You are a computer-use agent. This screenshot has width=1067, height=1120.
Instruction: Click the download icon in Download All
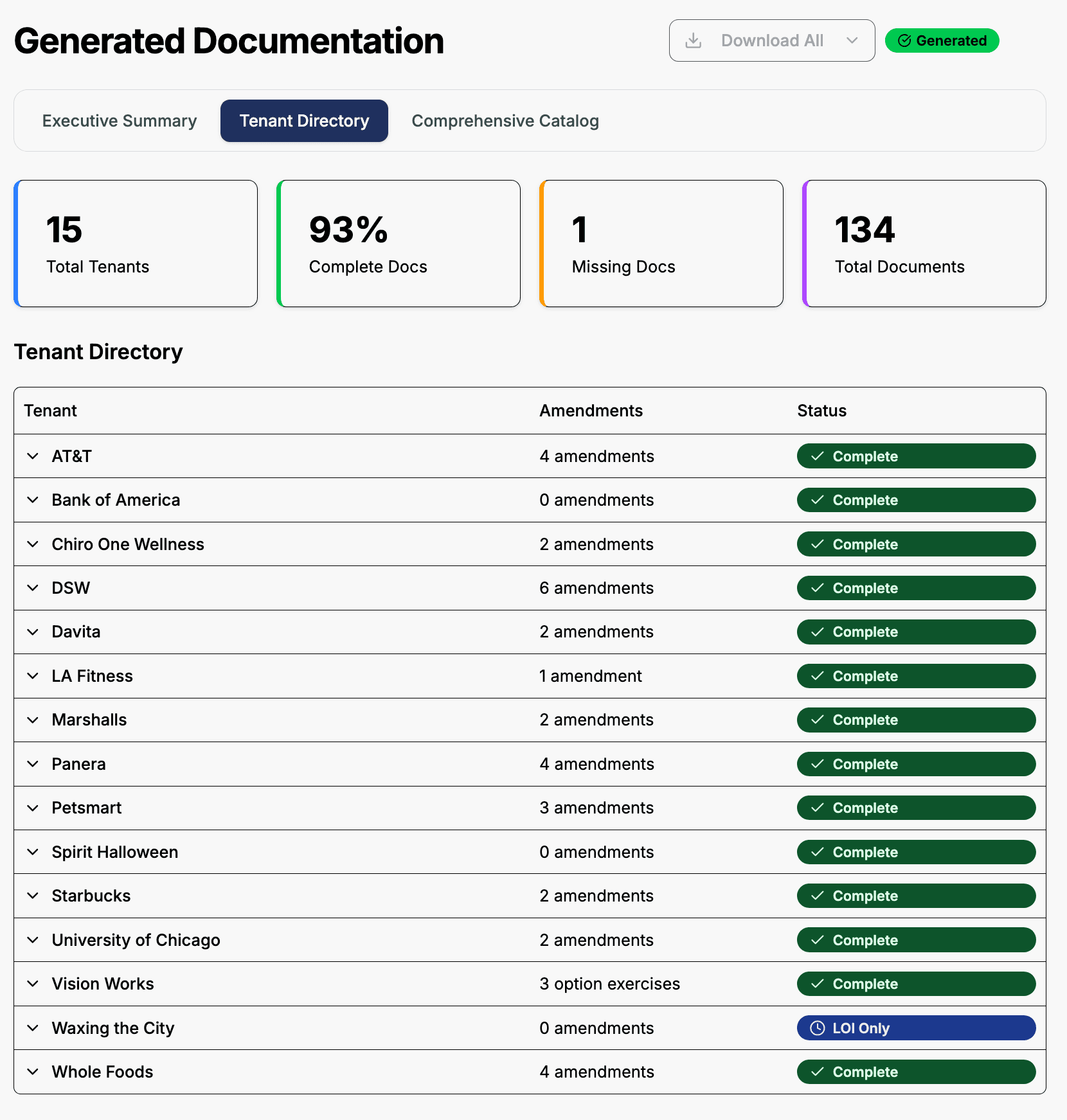click(x=694, y=40)
